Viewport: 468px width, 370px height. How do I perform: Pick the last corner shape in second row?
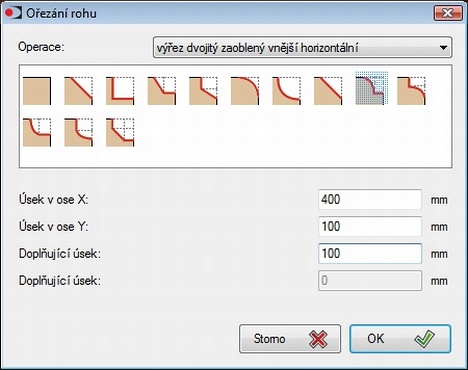tap(120, 132)
